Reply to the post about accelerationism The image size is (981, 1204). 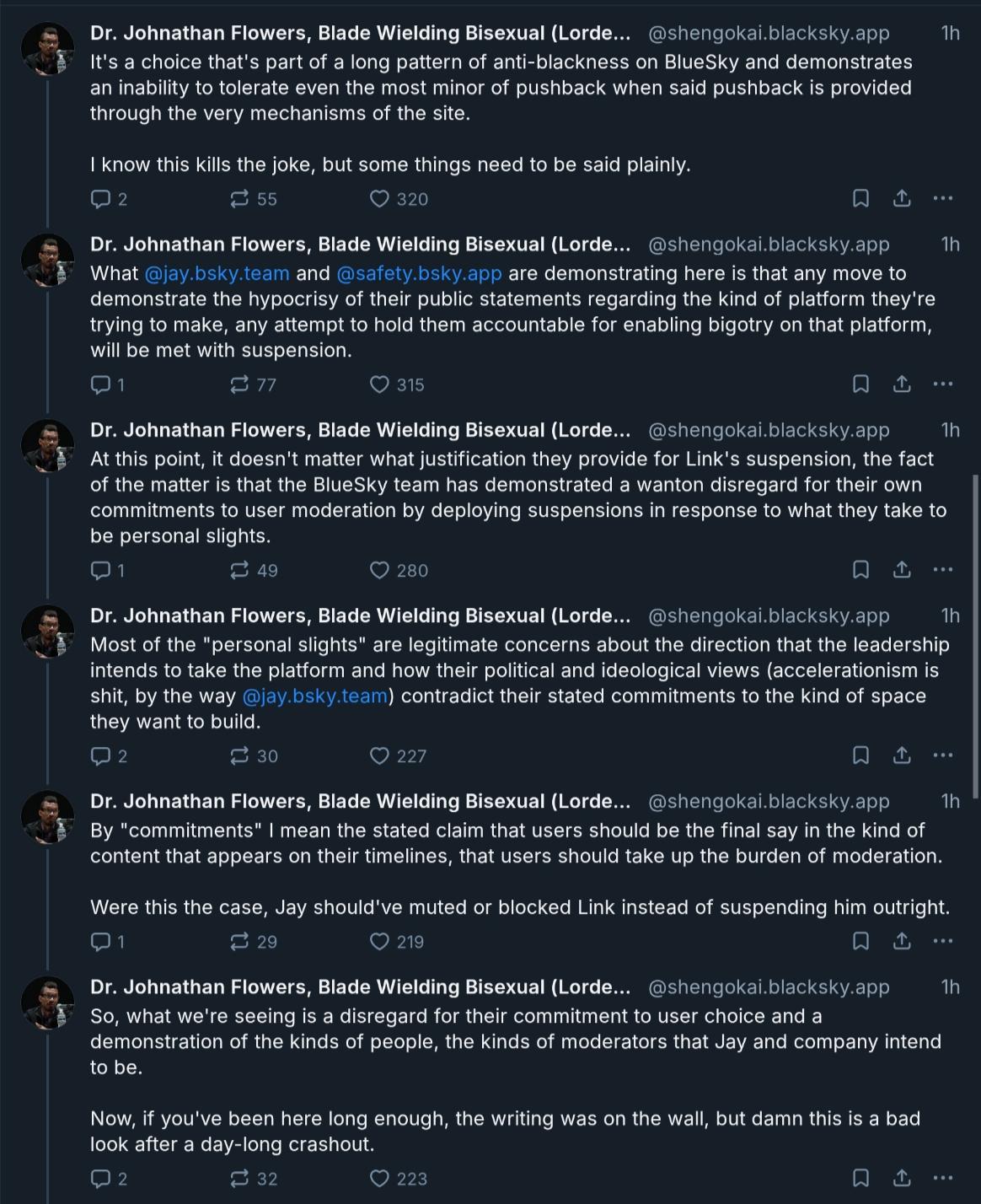[100, 756]
